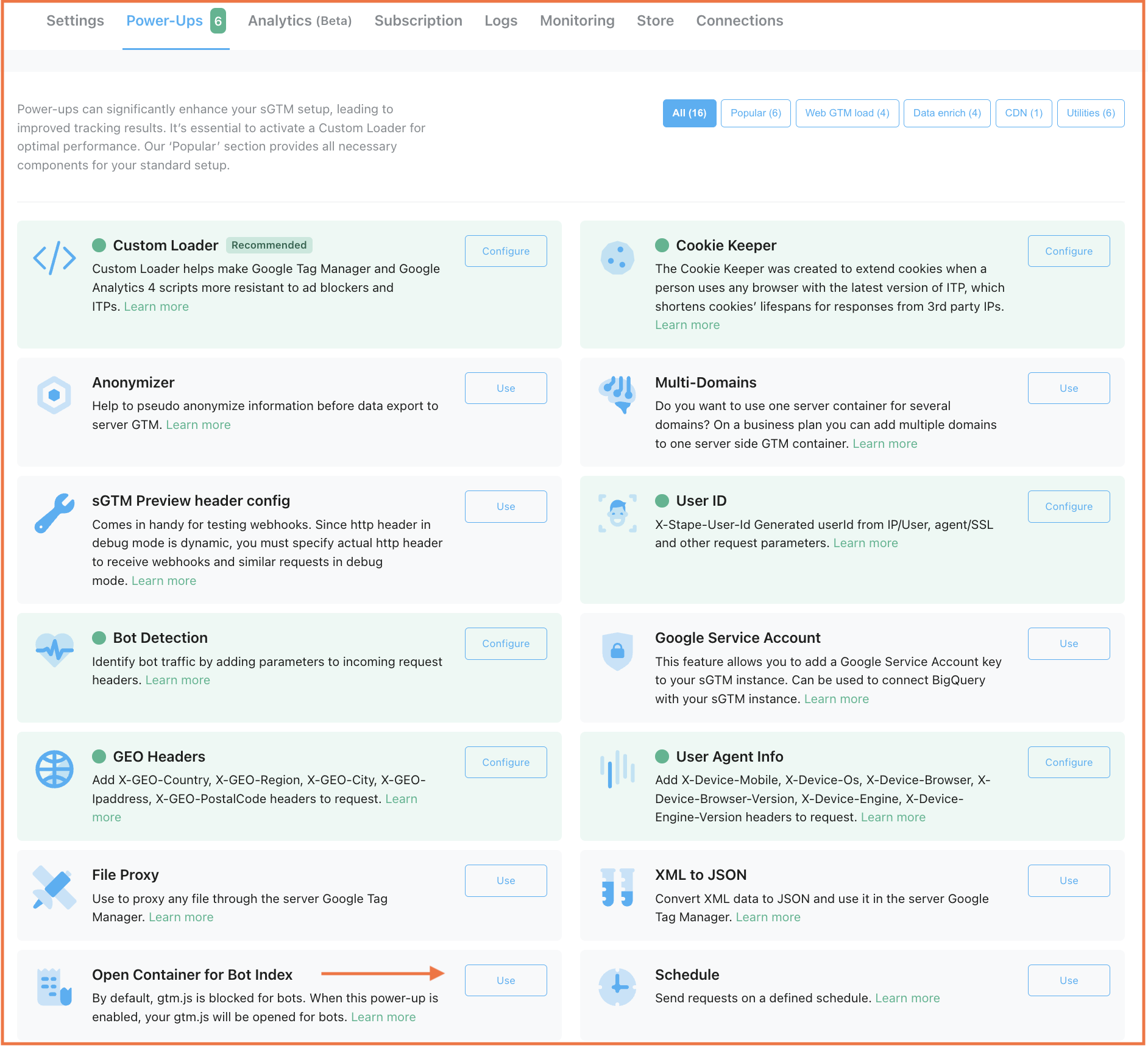Viewport: 1148px width, 1048px height.
Task: Filter by Web GTM load (4)
Action: point(847,113)
